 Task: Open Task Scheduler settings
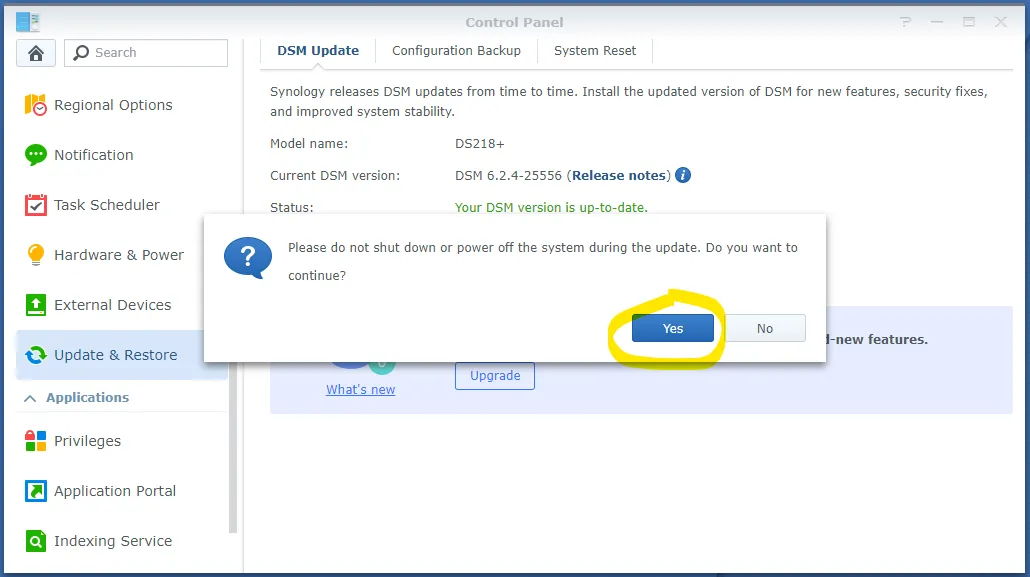(122, 205)
